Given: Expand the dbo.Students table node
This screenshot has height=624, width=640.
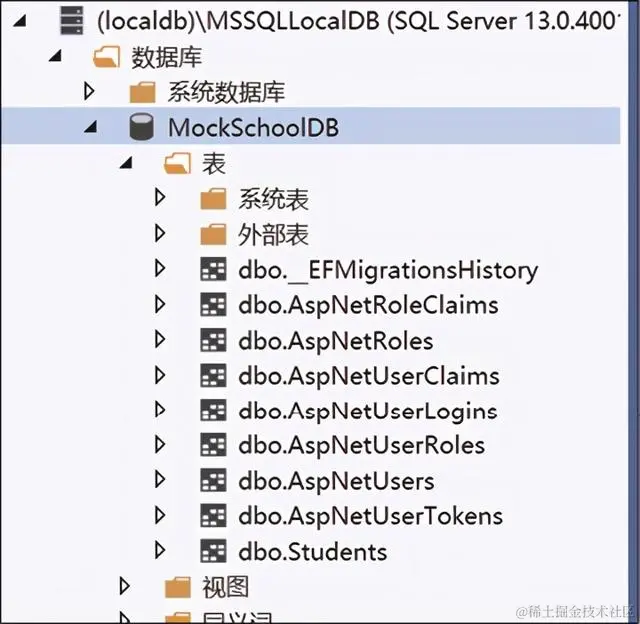Looking at the screenshot, I should [160, 550].
